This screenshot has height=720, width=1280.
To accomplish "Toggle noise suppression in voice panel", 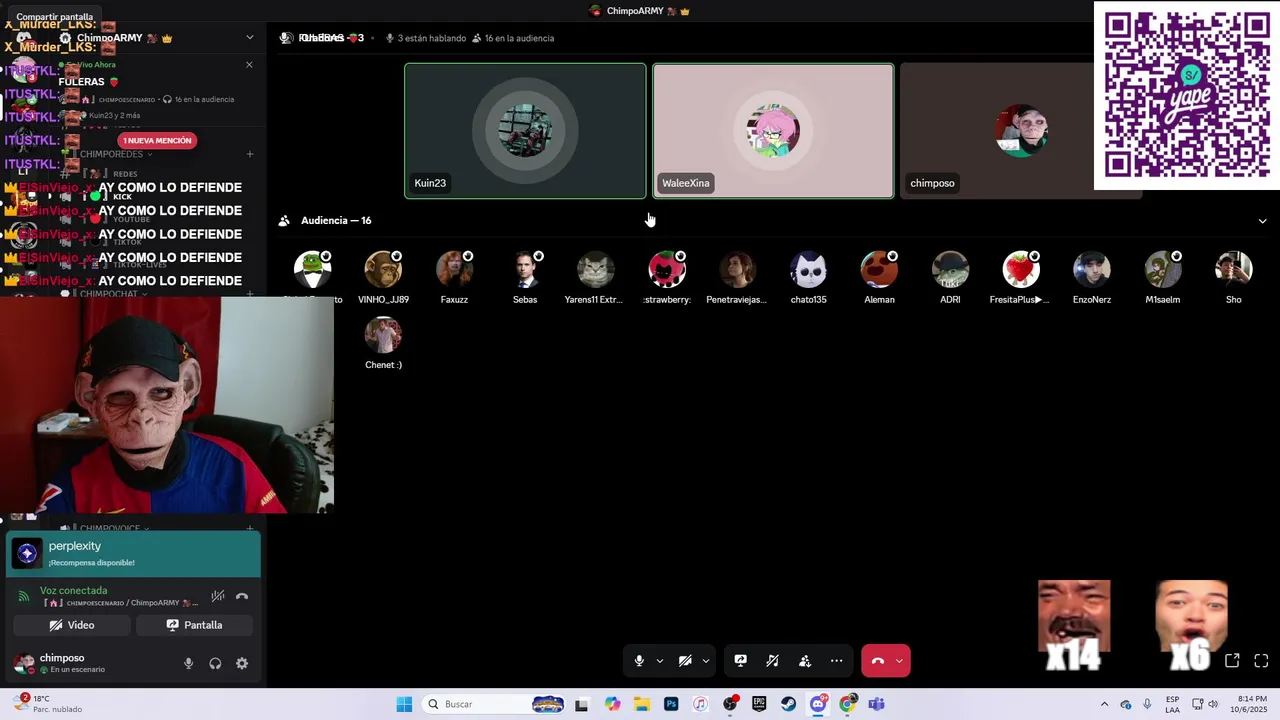I will click(x=217, y=597).
